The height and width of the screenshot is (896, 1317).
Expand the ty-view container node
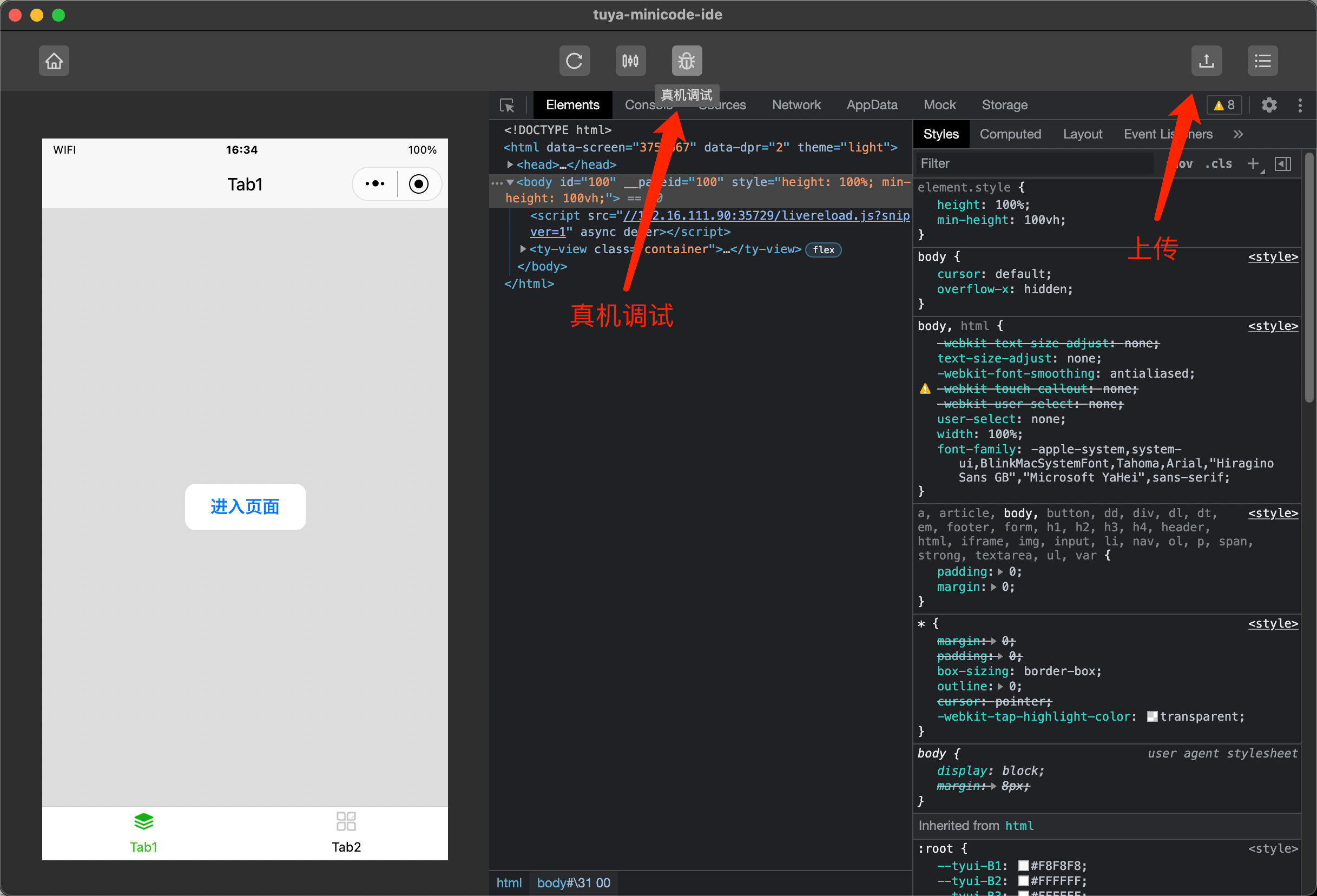click(523, 249)
